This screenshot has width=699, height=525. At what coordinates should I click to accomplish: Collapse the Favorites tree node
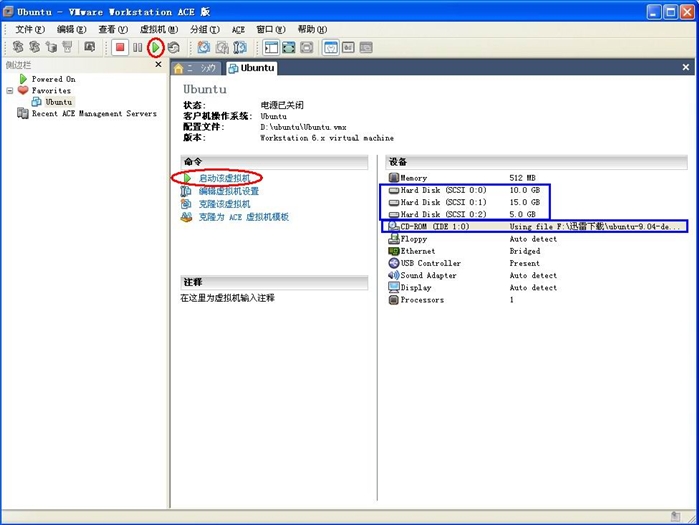[x=10, y=90]
